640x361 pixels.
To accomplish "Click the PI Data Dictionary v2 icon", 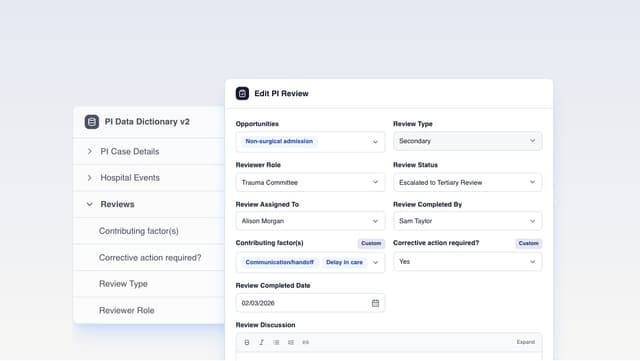I will pos(92,122).
